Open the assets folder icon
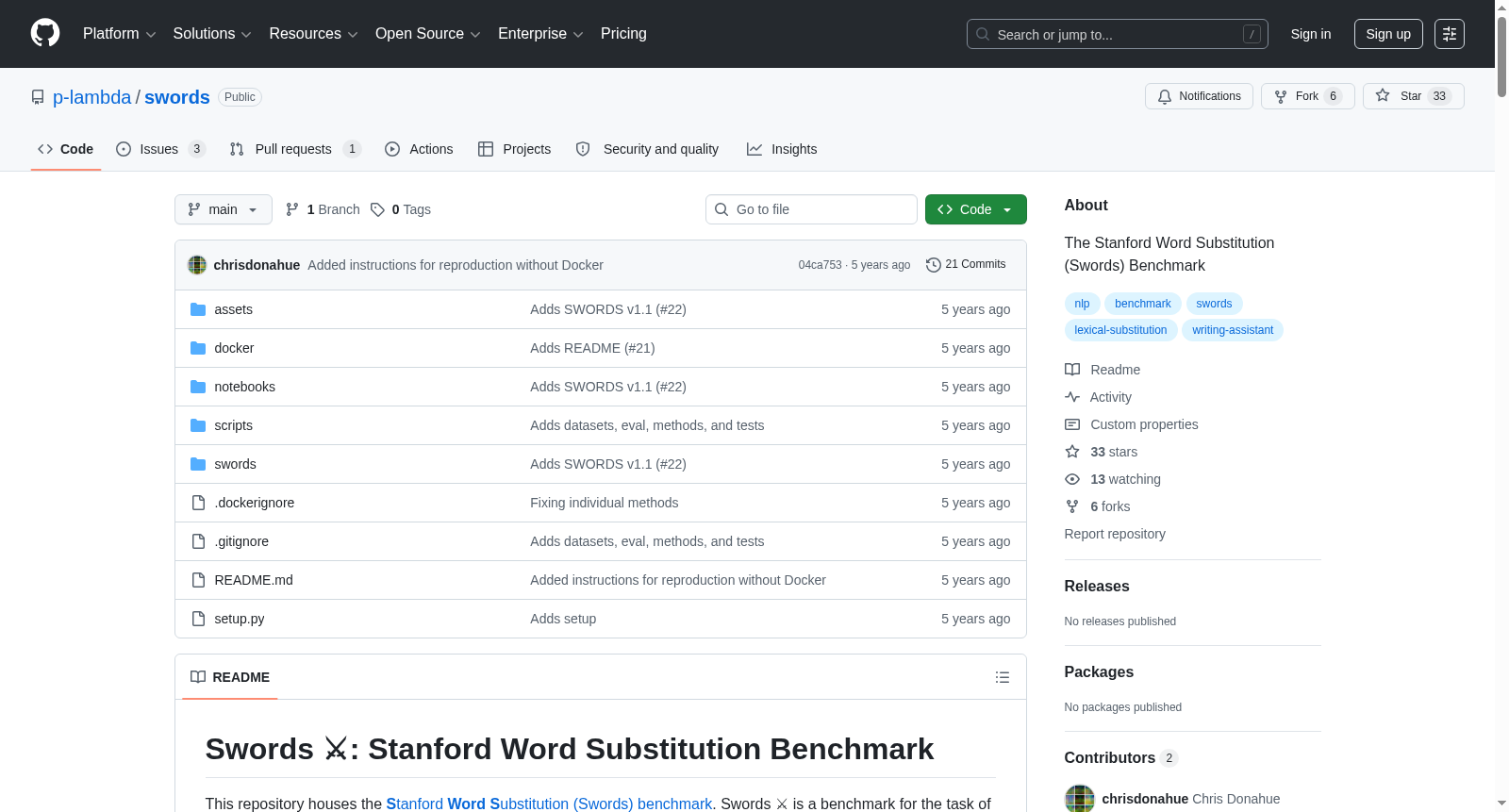The width and height of the screenshot is (1509, 812). point(198,309)
